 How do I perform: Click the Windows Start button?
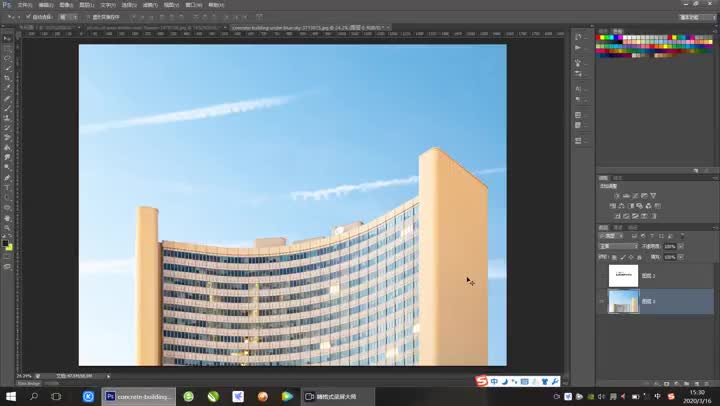tap(10, 396)
